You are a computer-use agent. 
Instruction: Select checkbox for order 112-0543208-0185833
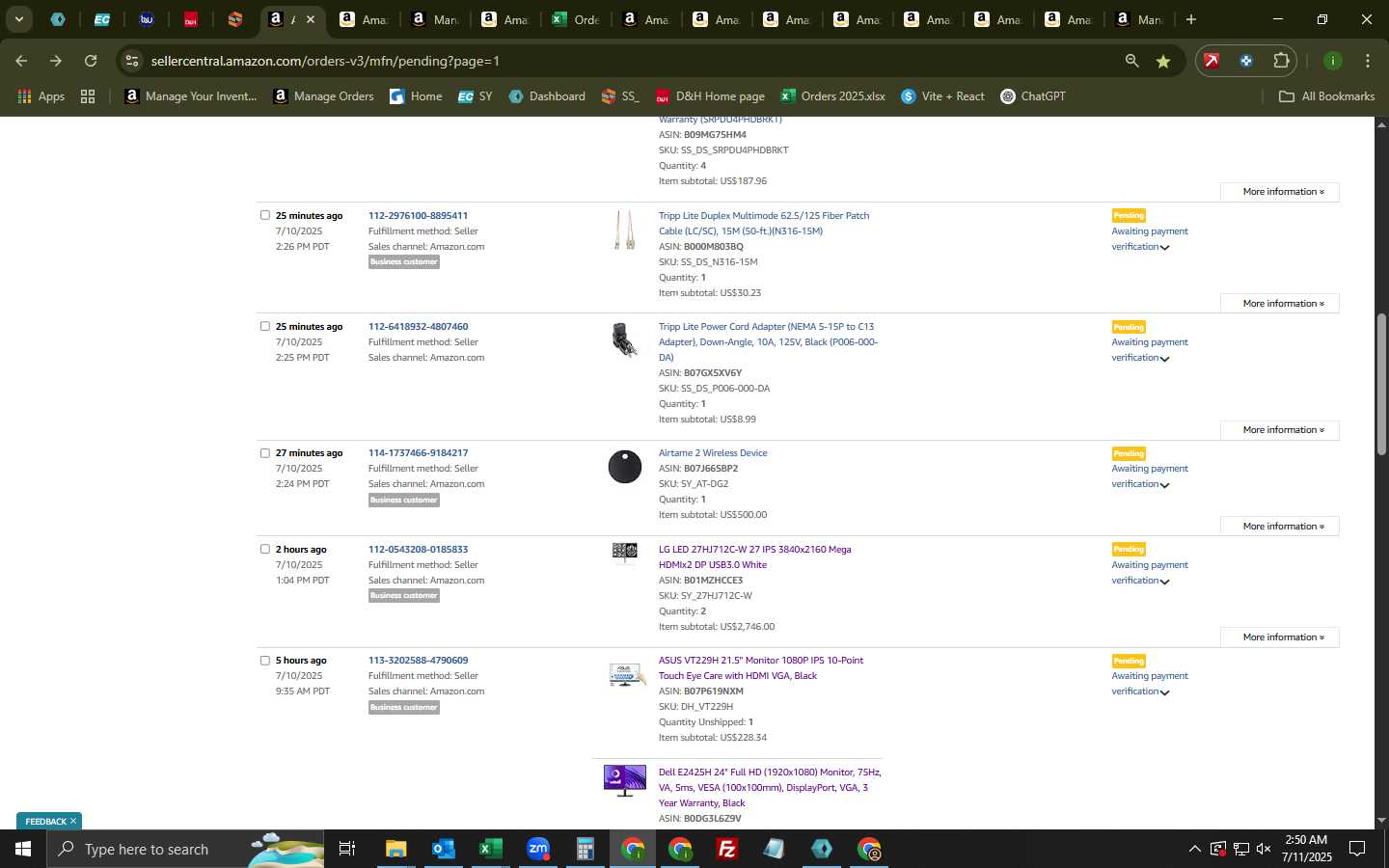265,549
